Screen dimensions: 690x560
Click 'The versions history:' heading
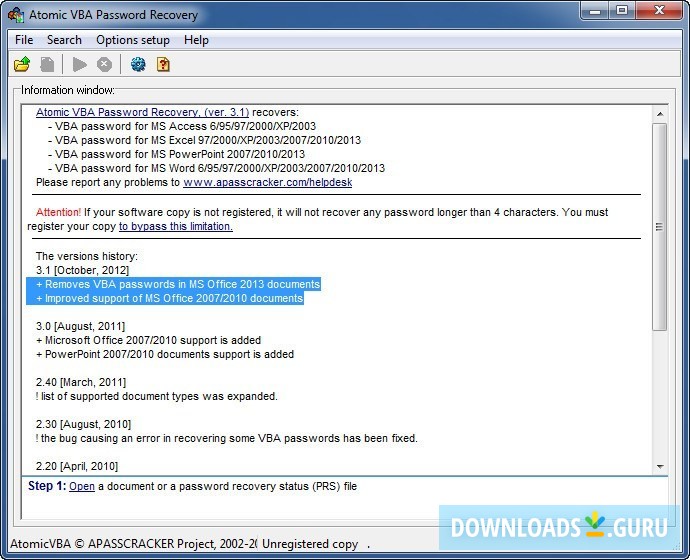pos(87,256)
